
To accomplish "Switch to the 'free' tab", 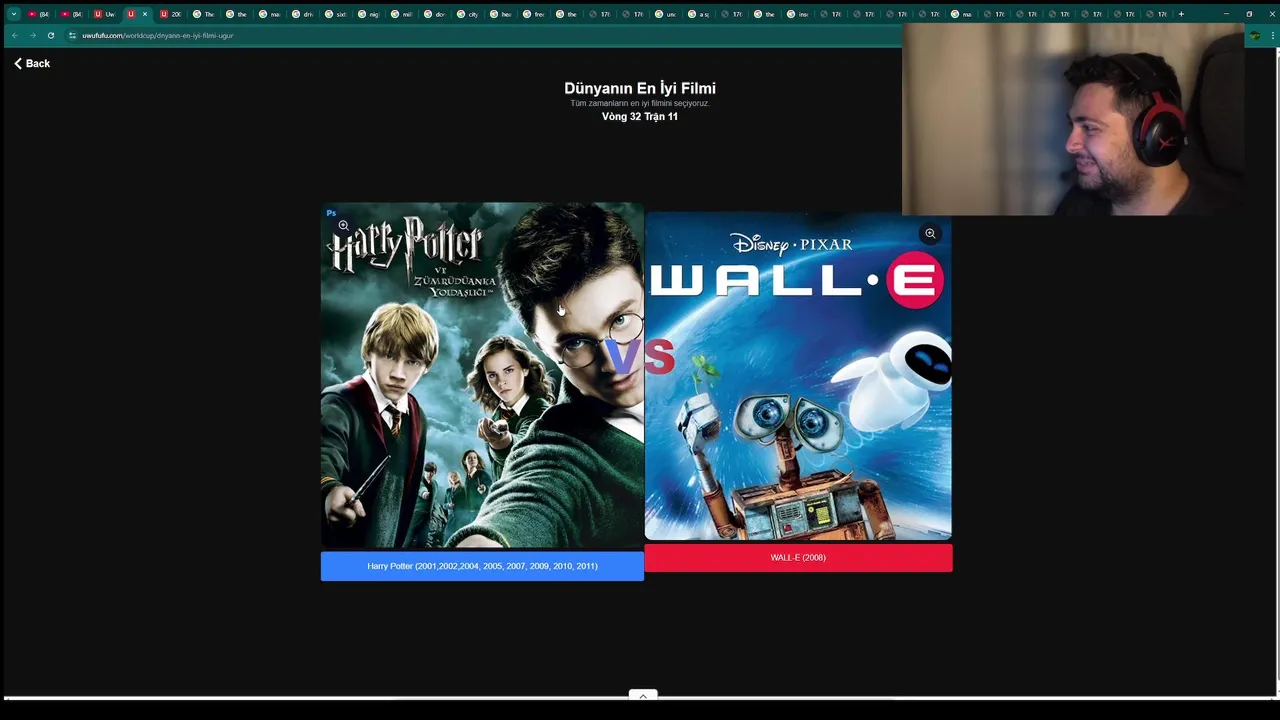I will point(533,14).
